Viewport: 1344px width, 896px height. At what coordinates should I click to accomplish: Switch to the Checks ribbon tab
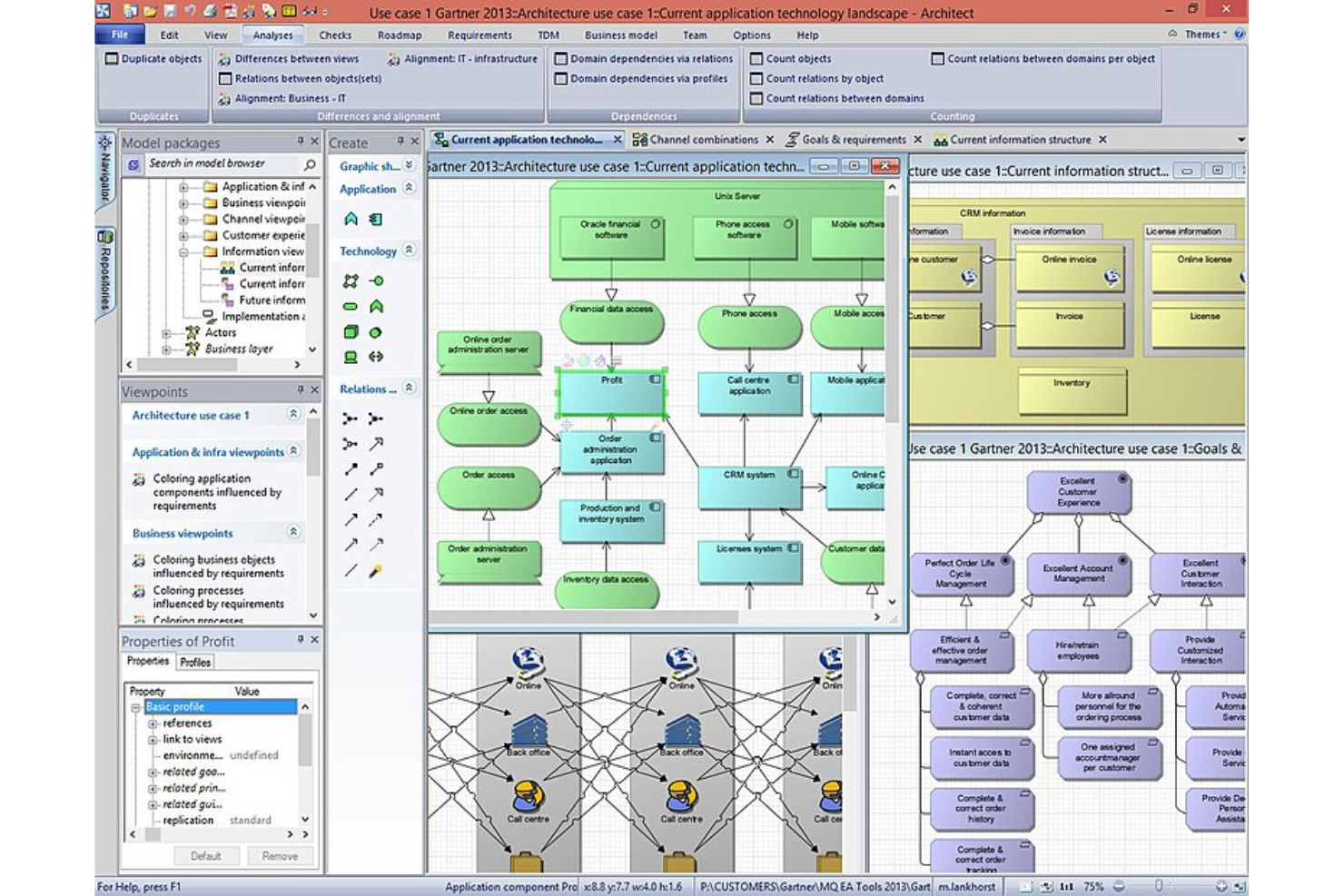[335, 35]
